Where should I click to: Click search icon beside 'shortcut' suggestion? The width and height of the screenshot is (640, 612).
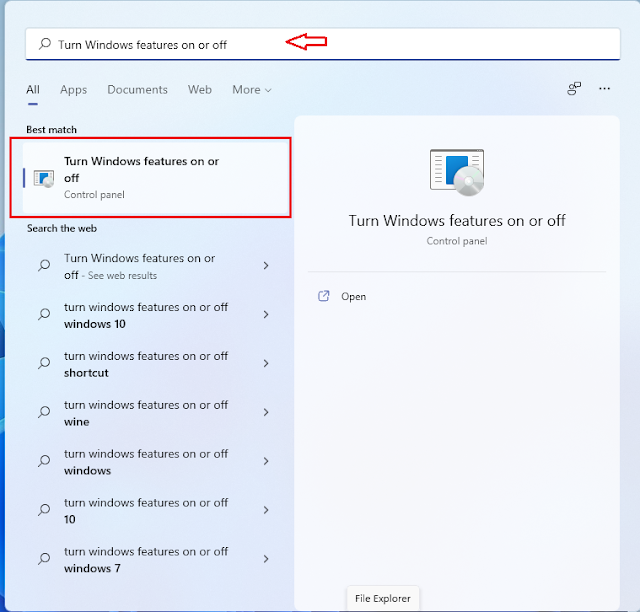44,363
